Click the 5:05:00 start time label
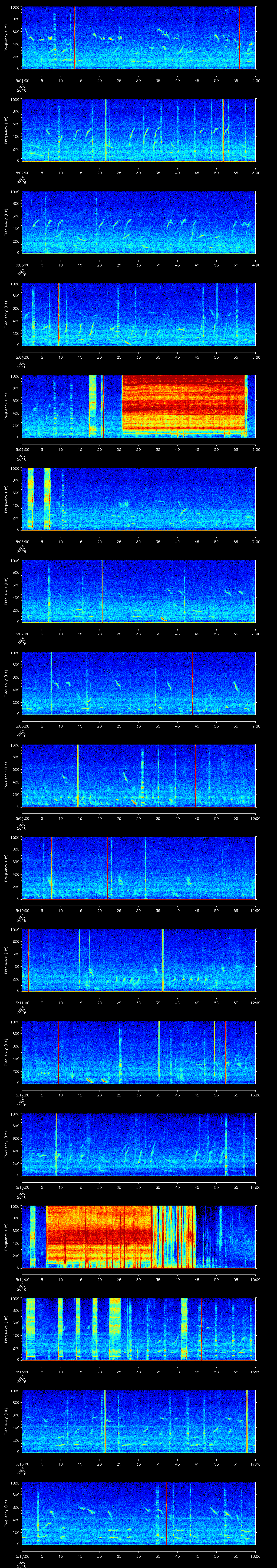The height and width of the screenshot is (1568, 277). pos(22,449)
